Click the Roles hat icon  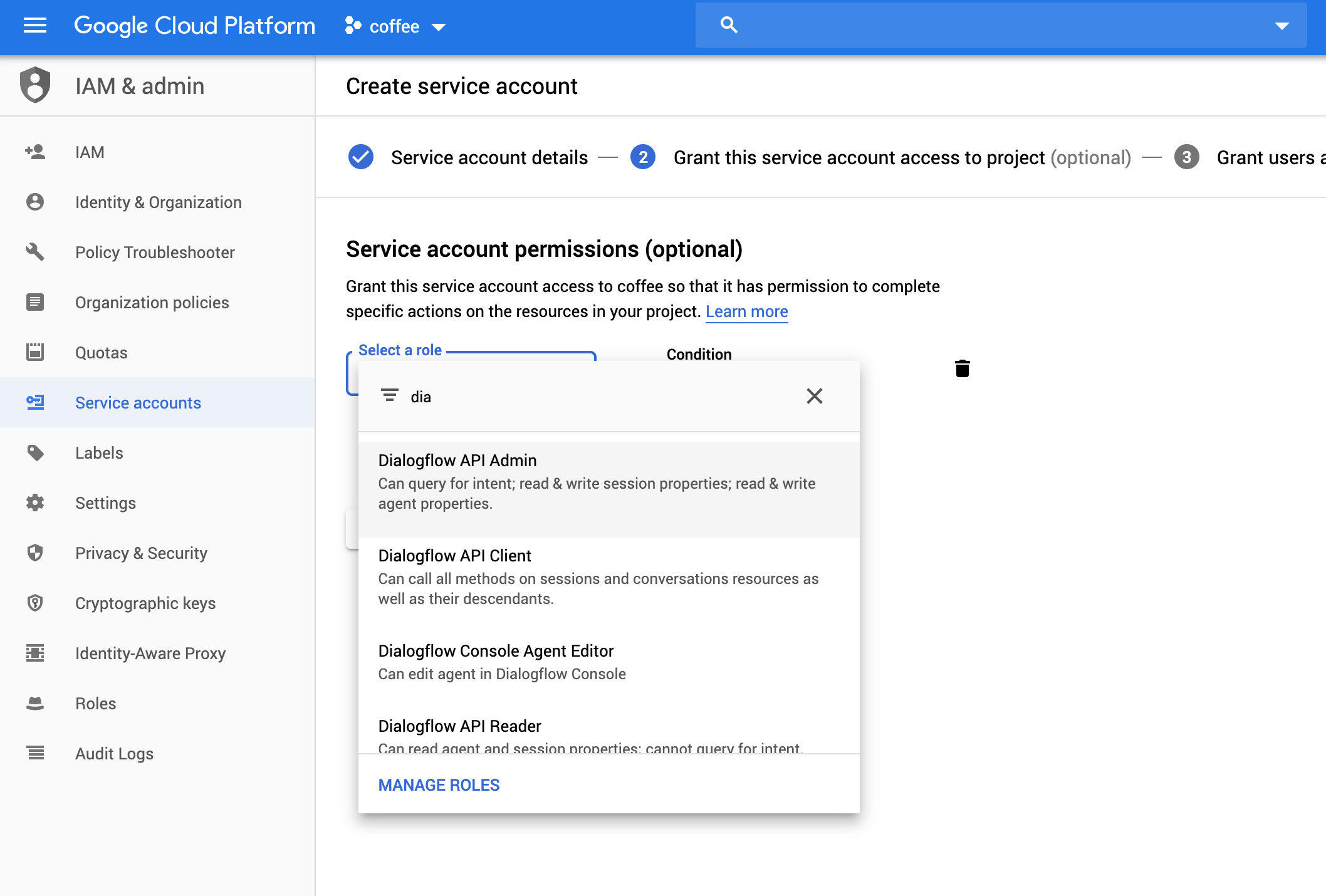click(x=35, y=703)
